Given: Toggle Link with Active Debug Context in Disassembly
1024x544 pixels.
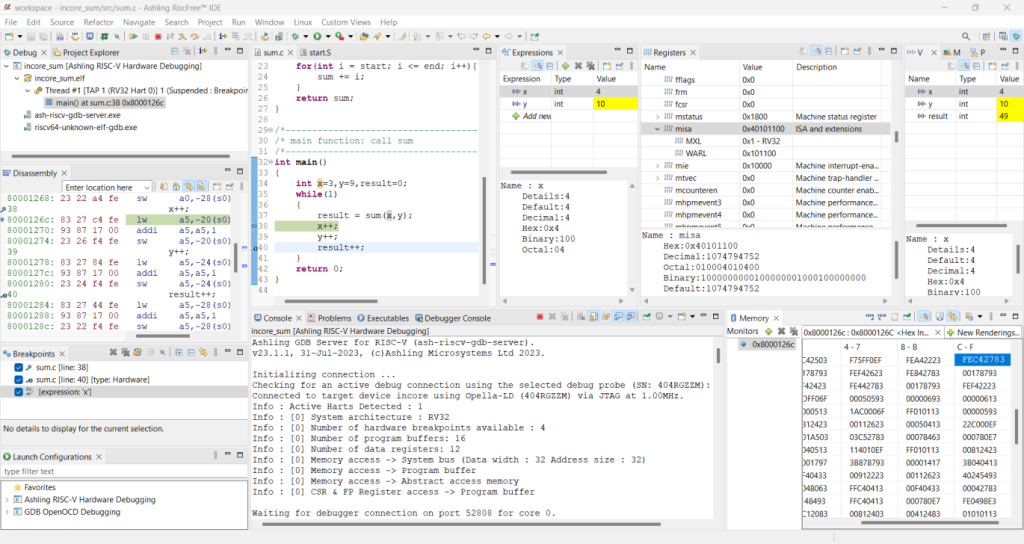Looking at the screenshot, I should pyautogui.click(x=188, y=187).
